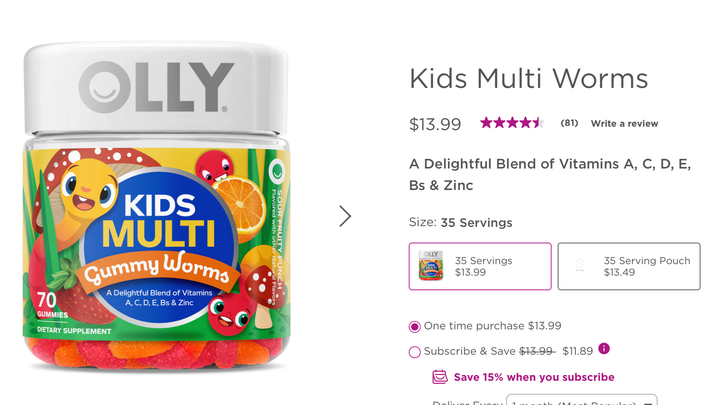Click Save 15% when you subscribe text
The height and width of the screenshot is (405, 720).
click(534, 377)
